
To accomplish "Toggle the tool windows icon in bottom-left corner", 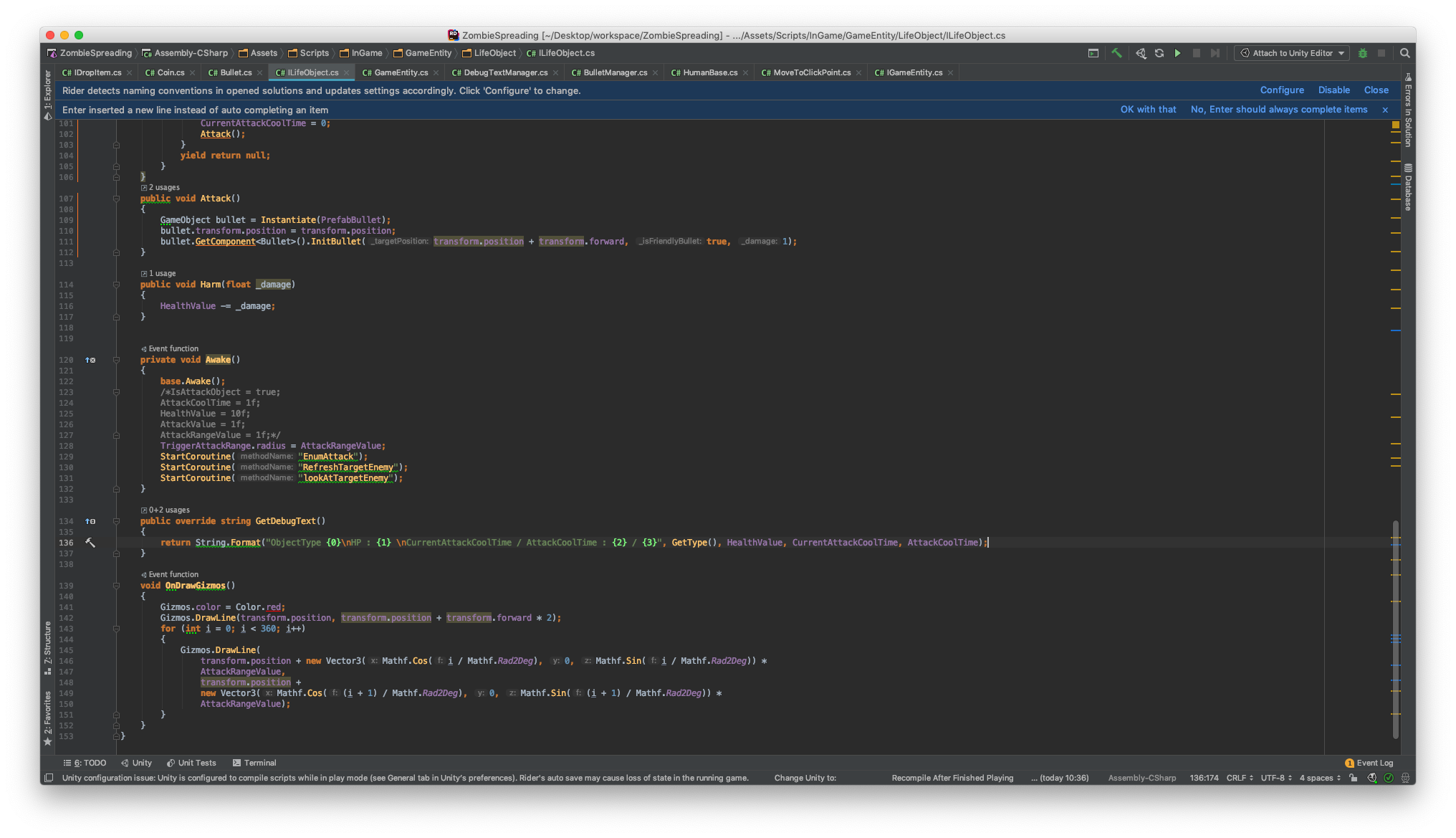I will click(49, 778).
